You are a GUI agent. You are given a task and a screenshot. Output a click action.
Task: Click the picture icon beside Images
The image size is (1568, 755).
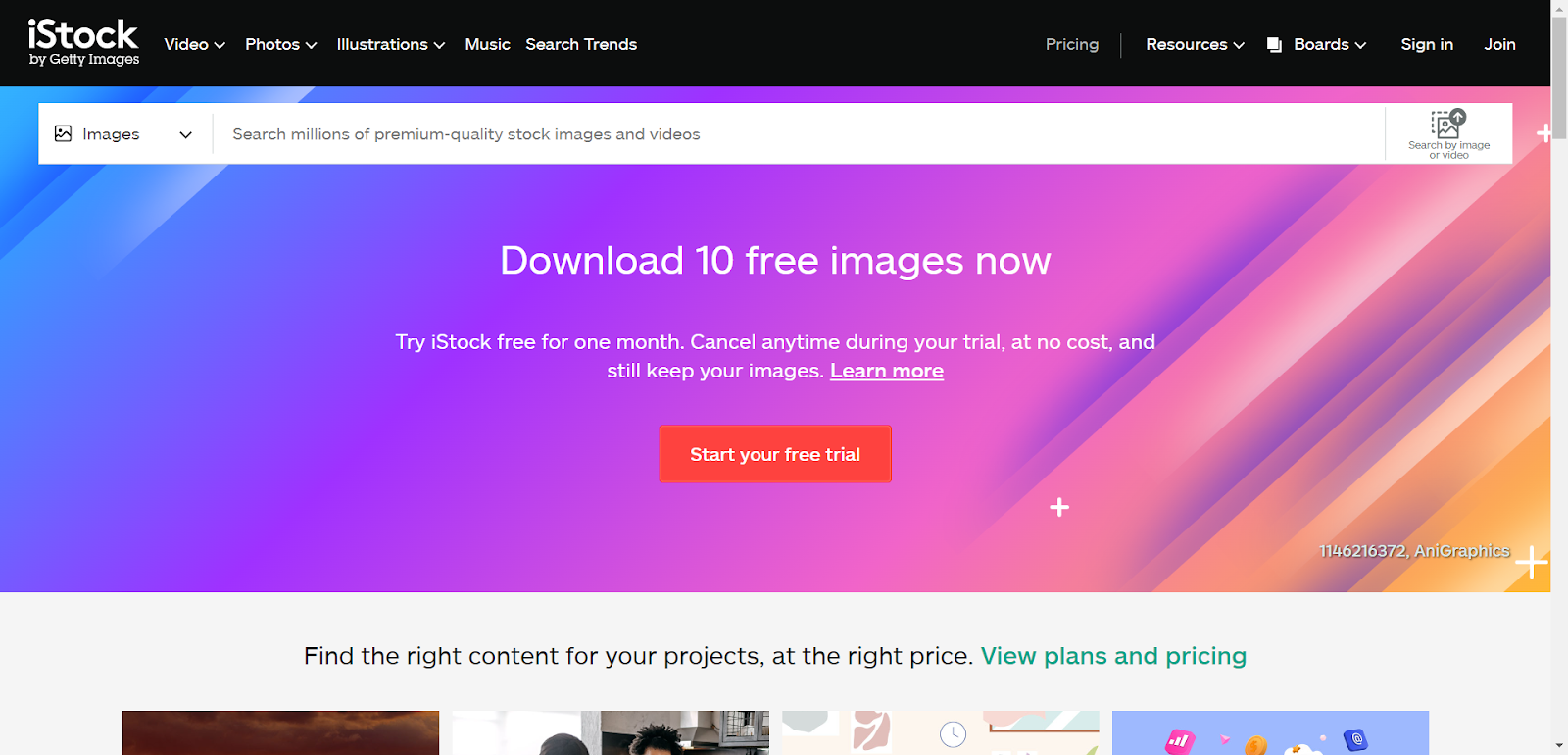pos(63,133)
